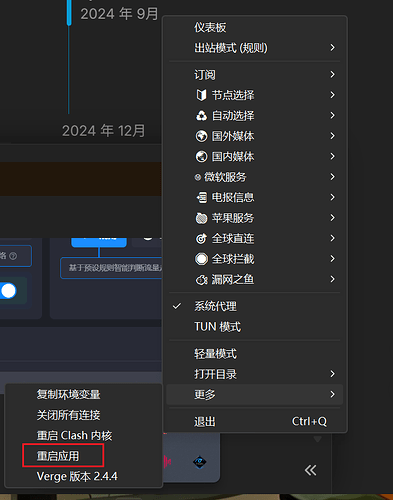This screenshot has height=500, width=393.
Task: Select 关闭所有连接
Action: (83, 415)
